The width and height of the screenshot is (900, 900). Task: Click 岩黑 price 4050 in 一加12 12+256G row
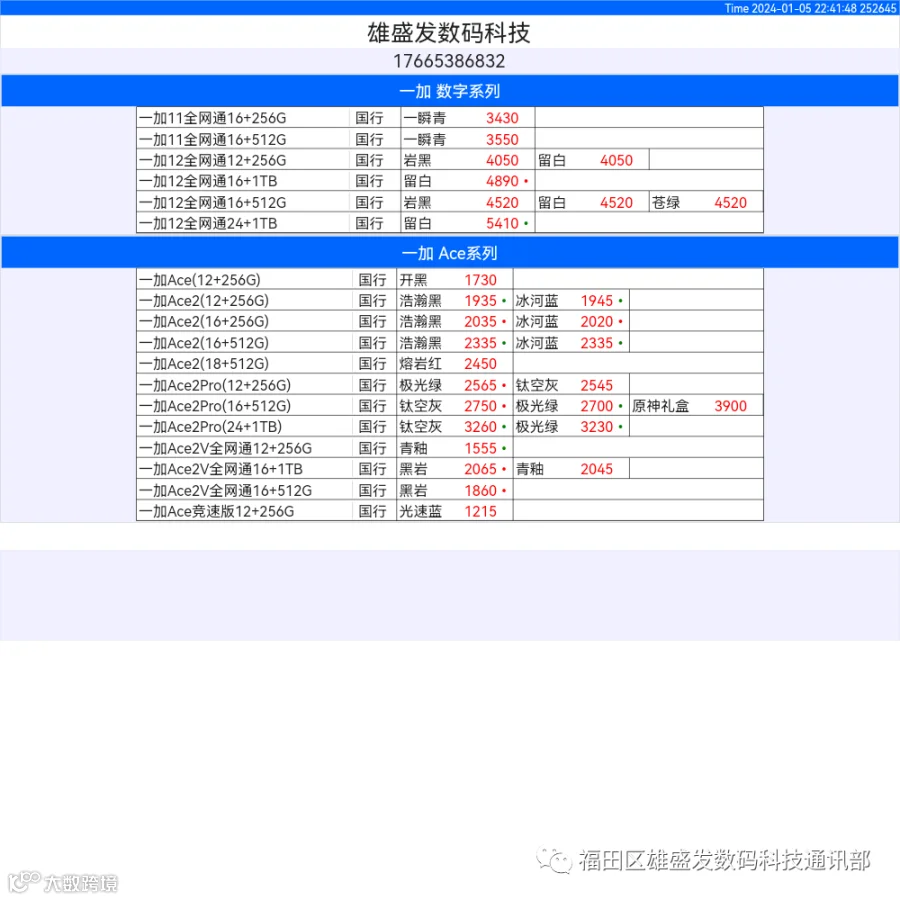click(x=502, y=160)
